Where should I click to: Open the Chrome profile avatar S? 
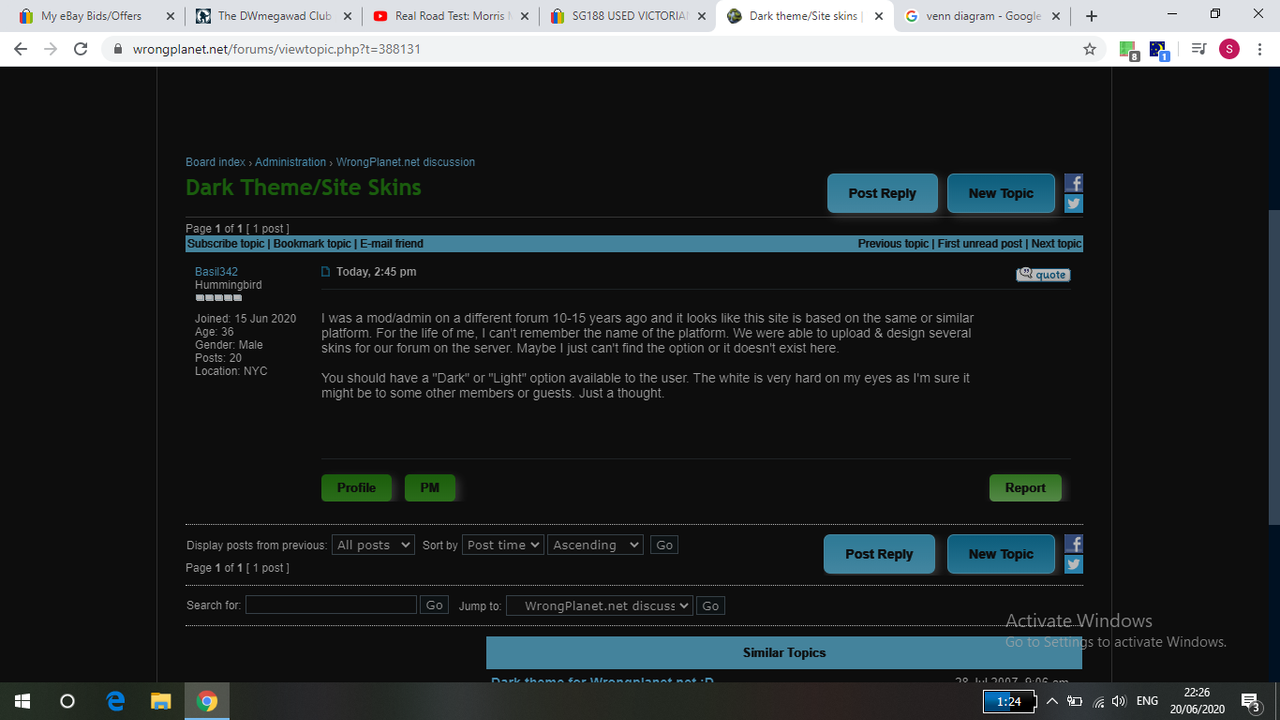point(1229,49)
